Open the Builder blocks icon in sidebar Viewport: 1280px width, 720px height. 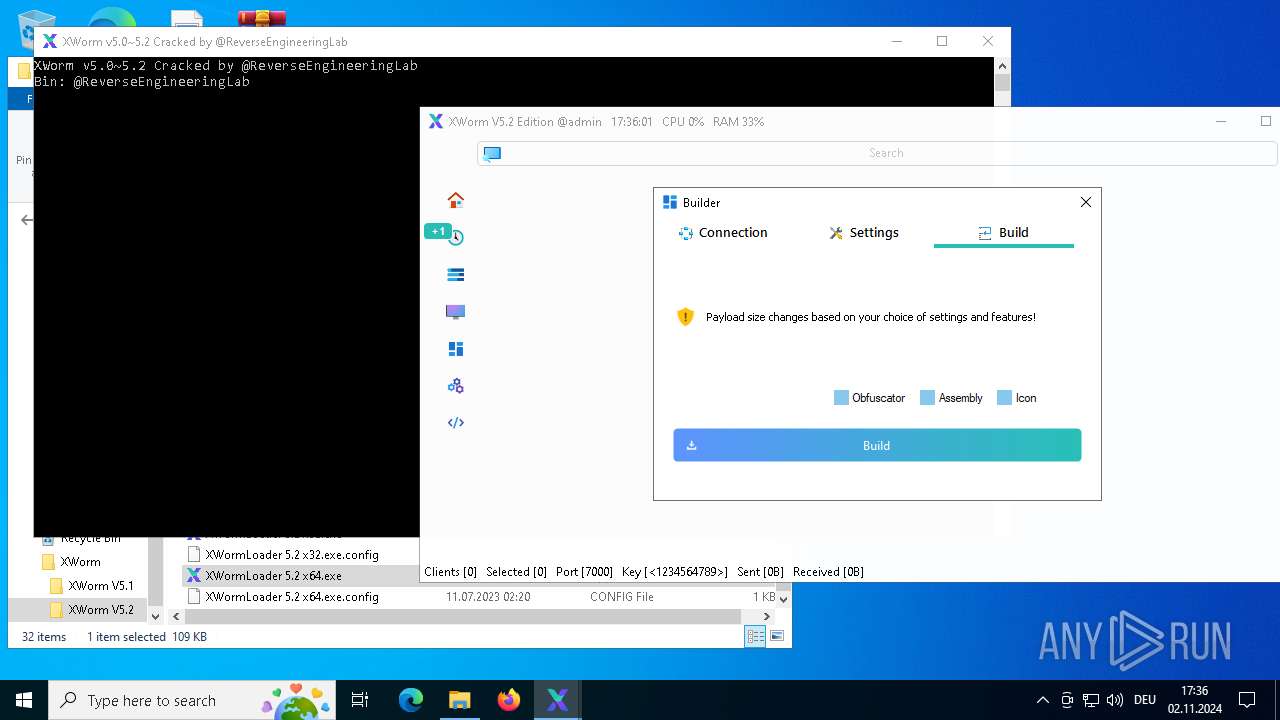point(456,349)
